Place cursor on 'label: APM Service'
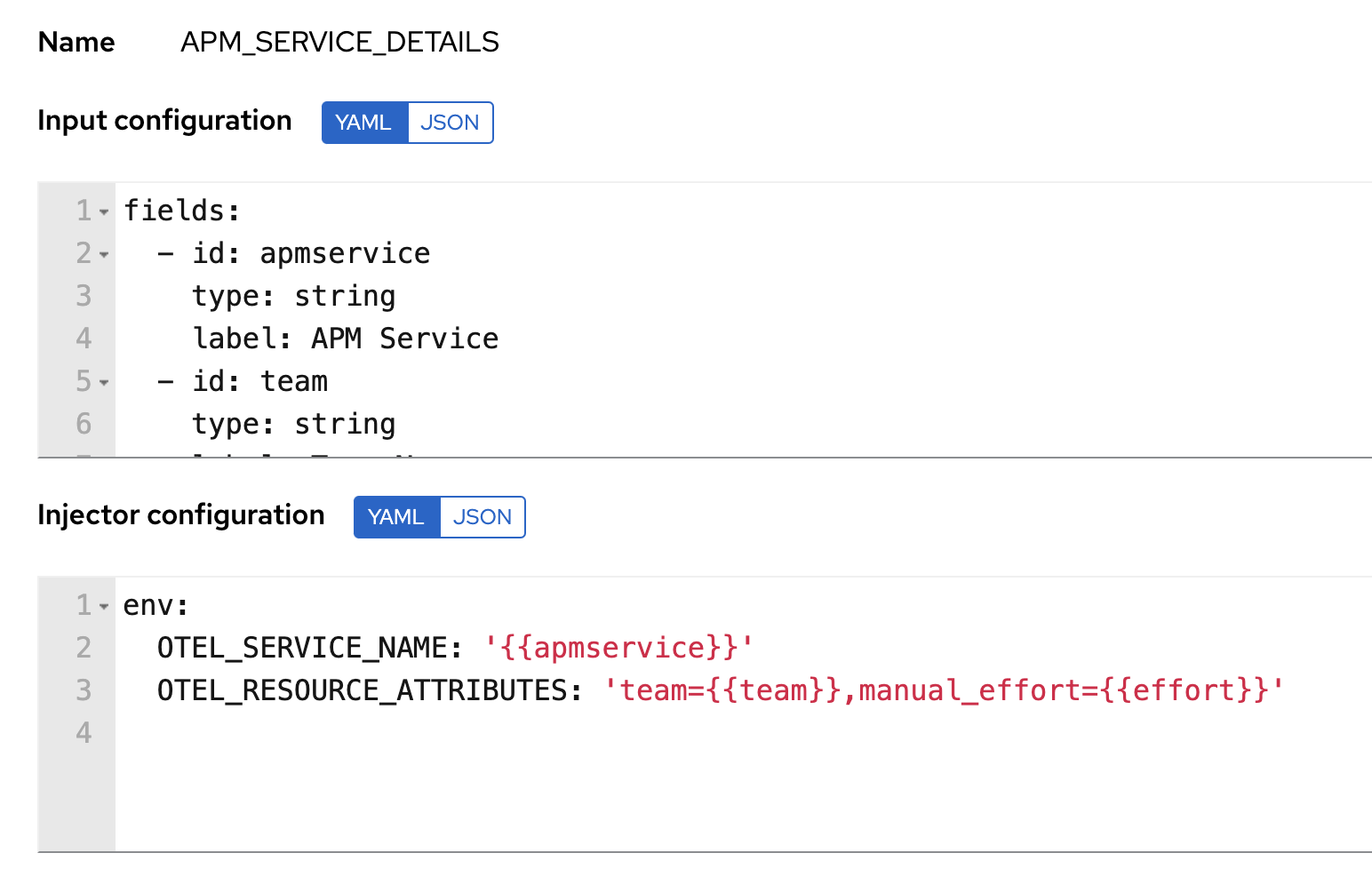 point(345,339)
